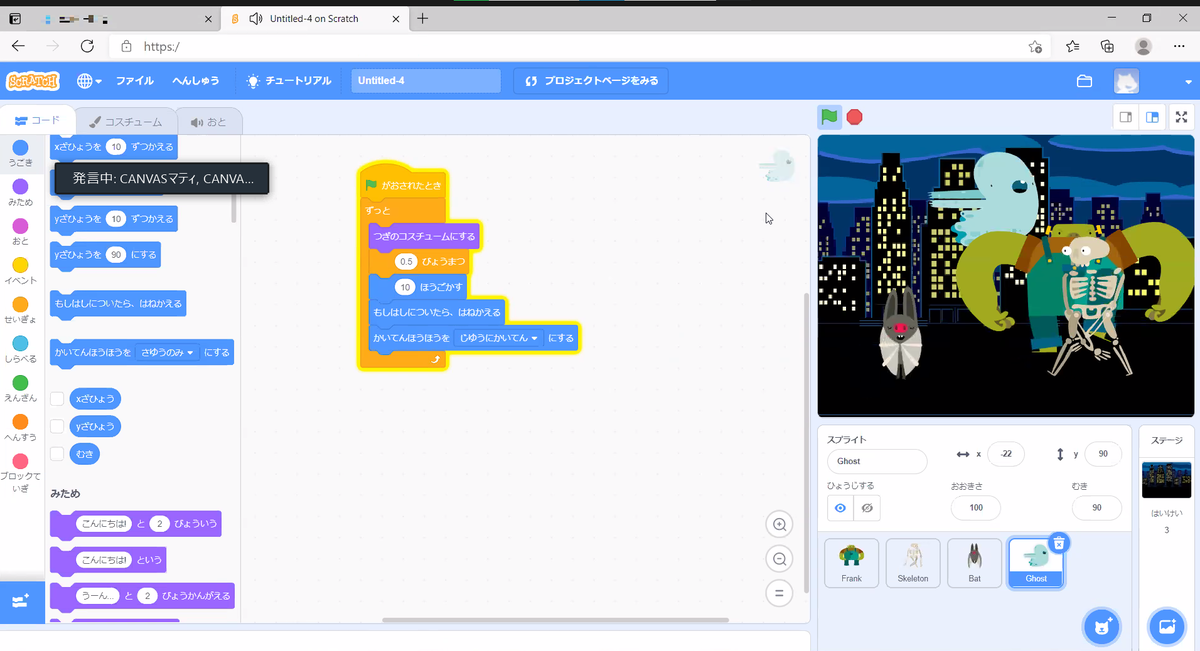1200x651 pixels.
Task: Zoom out on the code workspace
Action: [x=779, y=559]
